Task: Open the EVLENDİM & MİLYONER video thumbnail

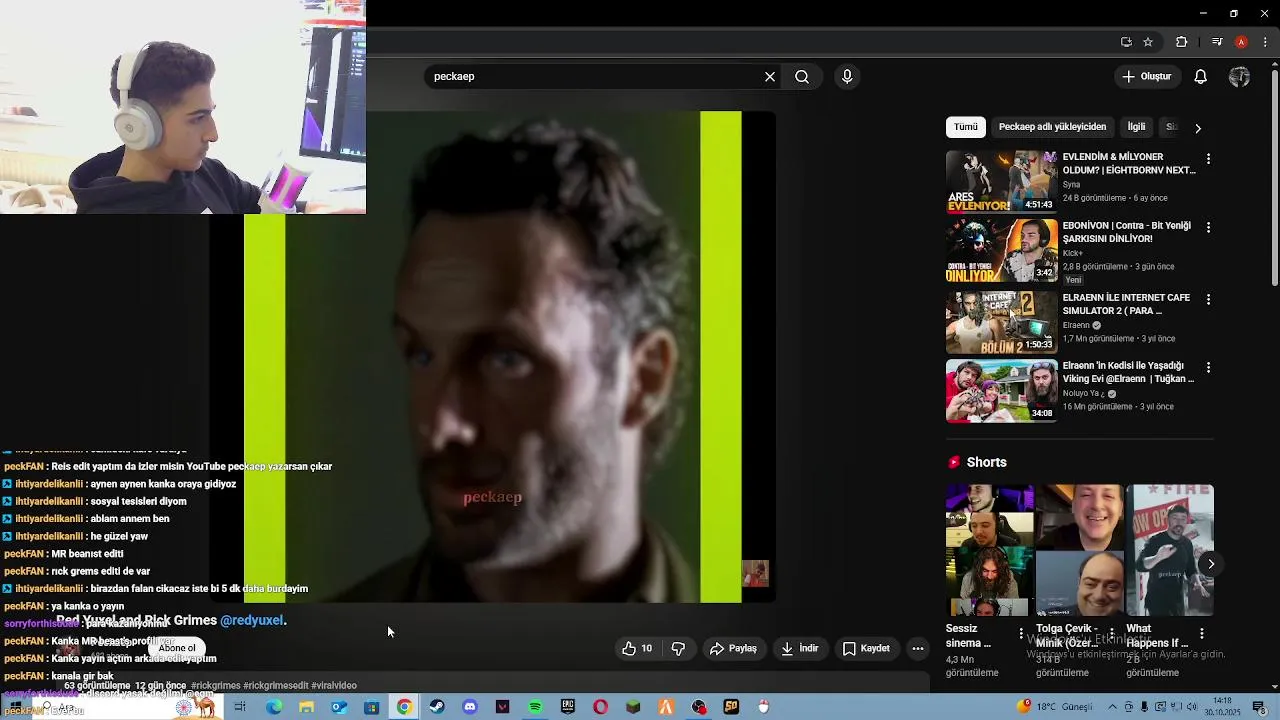Action: 1001,182
